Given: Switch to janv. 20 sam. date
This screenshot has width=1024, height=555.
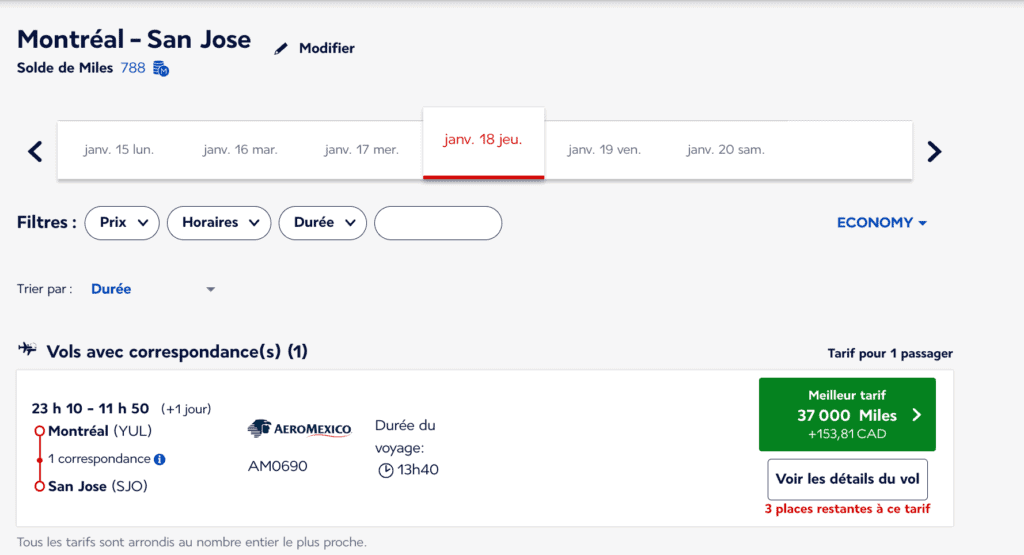Looking at the screenshot, I should pos(725,150).
